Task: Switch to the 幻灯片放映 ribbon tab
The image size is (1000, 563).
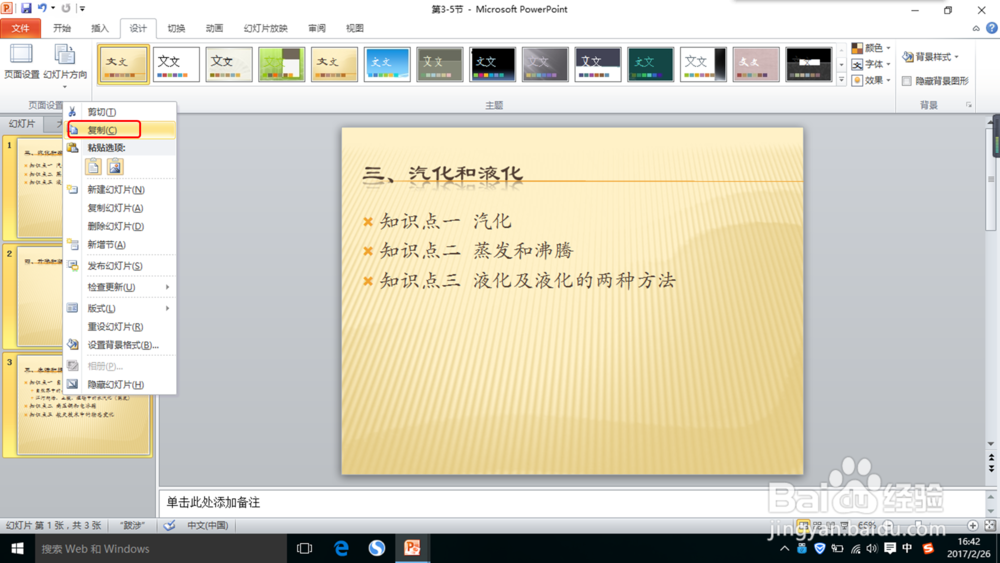Action: (x=265, y=28)
